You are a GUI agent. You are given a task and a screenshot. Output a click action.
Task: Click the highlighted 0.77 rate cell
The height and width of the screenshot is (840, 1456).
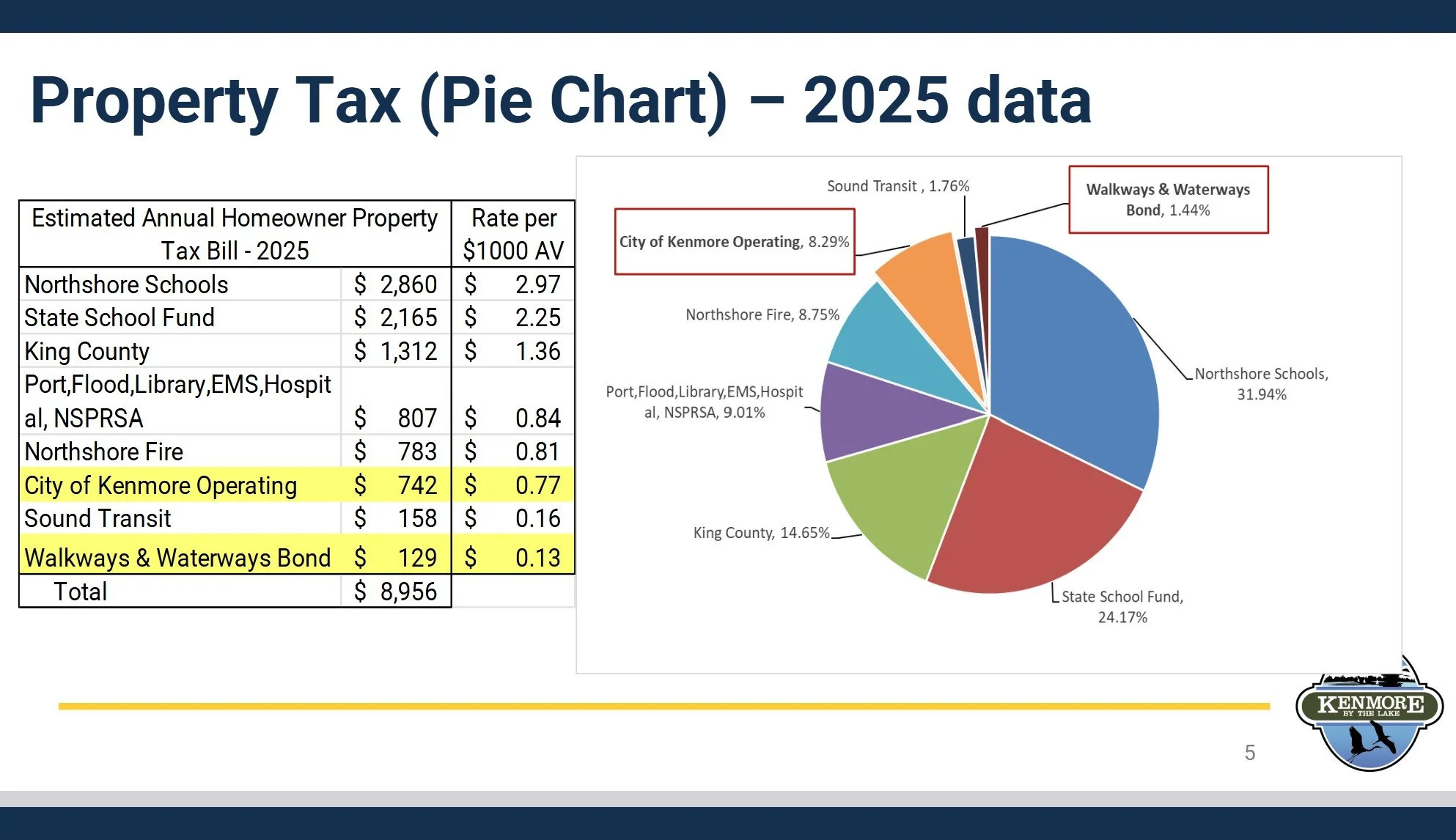pyautogui.click(x=513, y=485)
